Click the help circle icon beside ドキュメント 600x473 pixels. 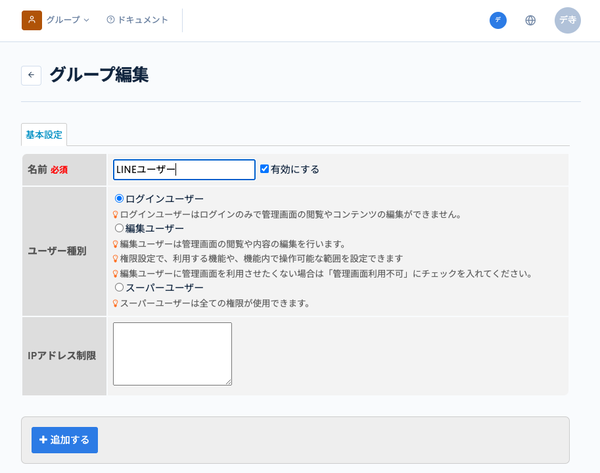tap(111, 20)
